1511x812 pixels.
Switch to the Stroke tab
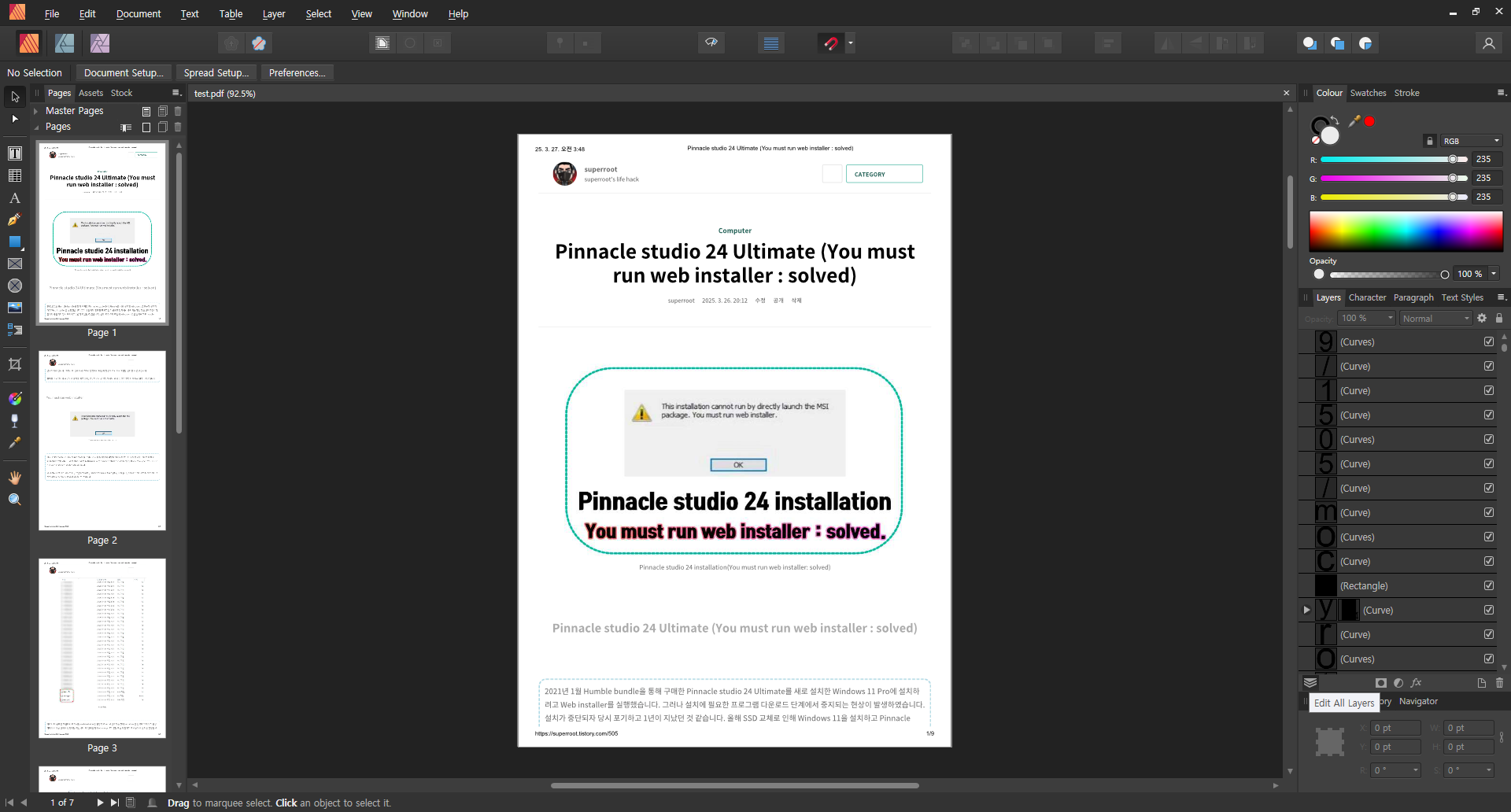coord(1406,93)
